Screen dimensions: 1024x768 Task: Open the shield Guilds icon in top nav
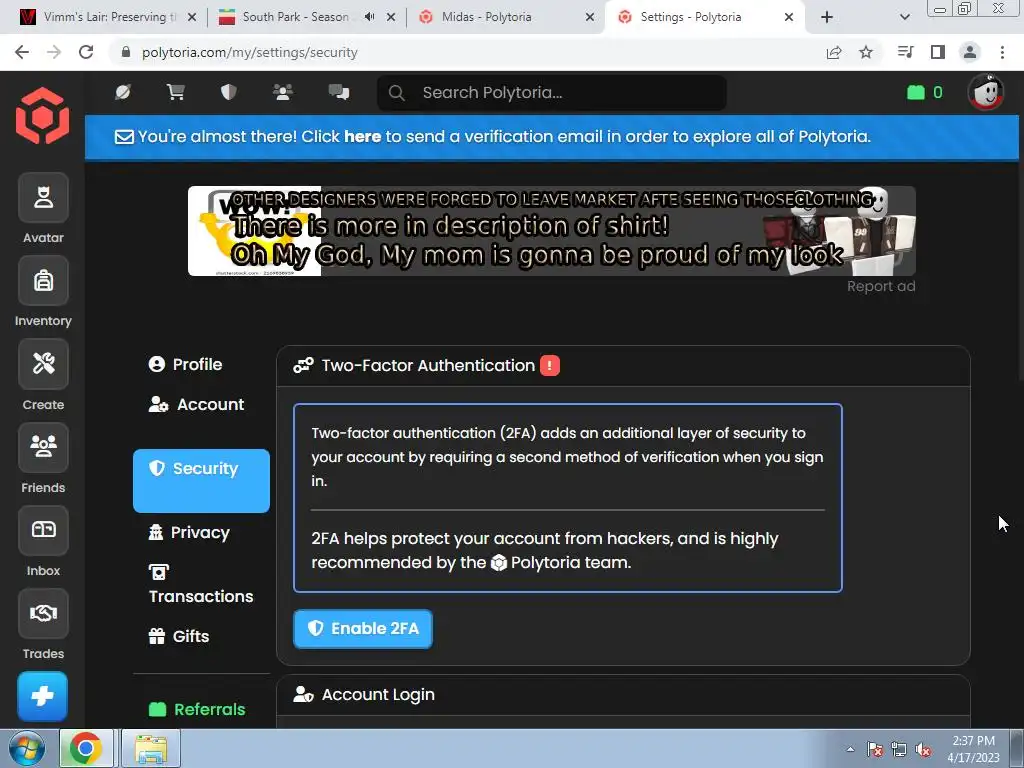click(x=229, y=93)
